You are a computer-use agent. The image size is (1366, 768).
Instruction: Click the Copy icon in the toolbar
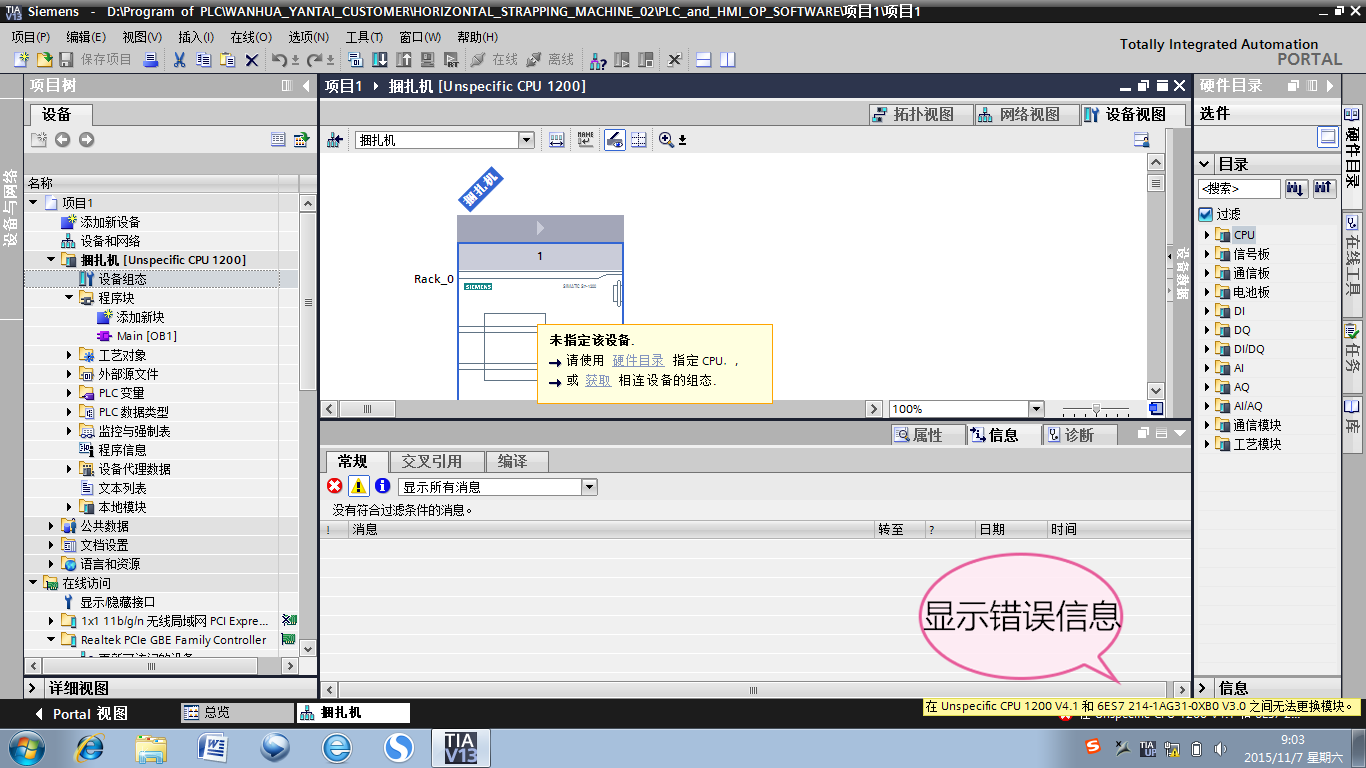203,60
